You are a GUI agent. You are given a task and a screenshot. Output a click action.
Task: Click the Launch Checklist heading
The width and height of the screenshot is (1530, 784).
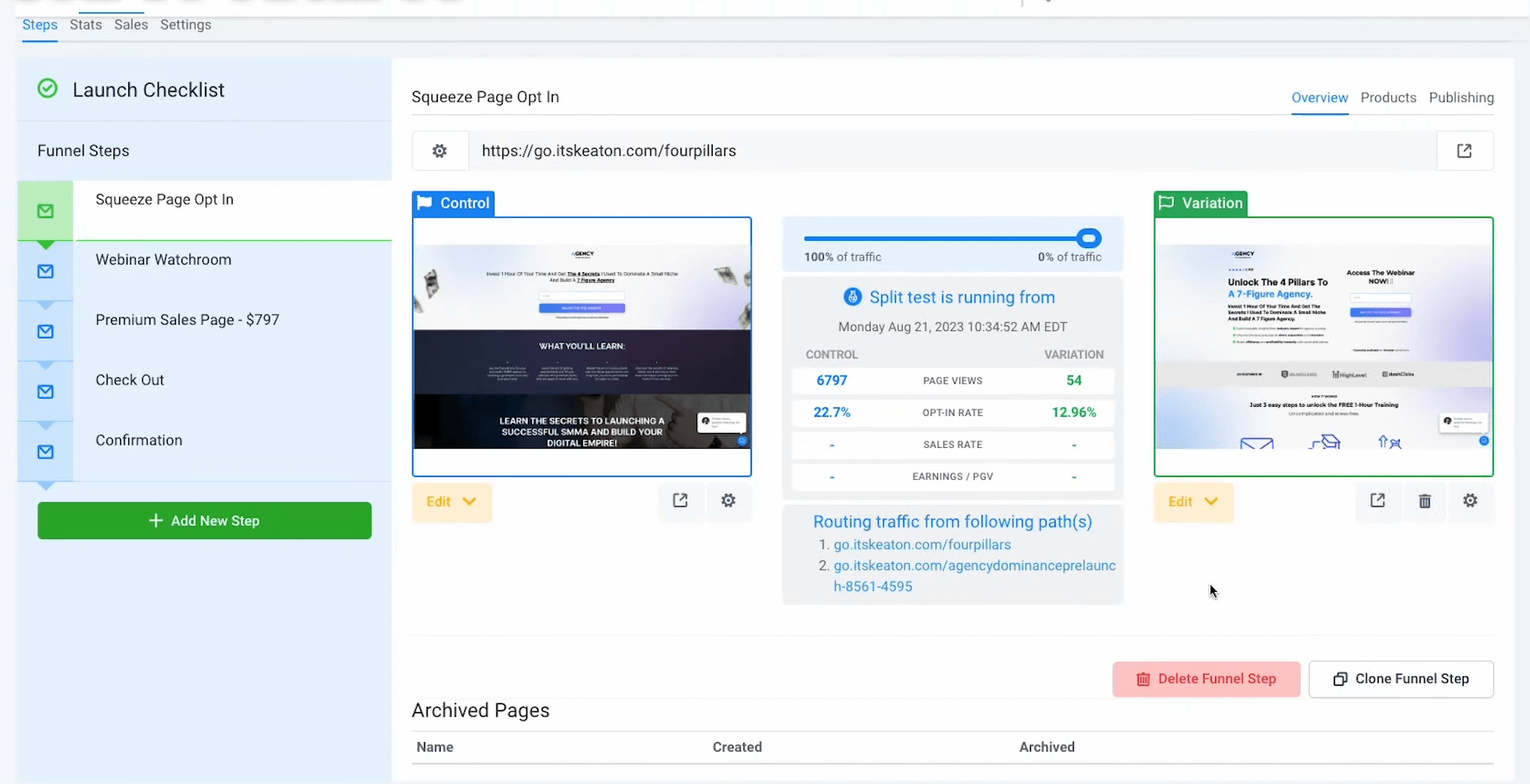coord(149,90)
